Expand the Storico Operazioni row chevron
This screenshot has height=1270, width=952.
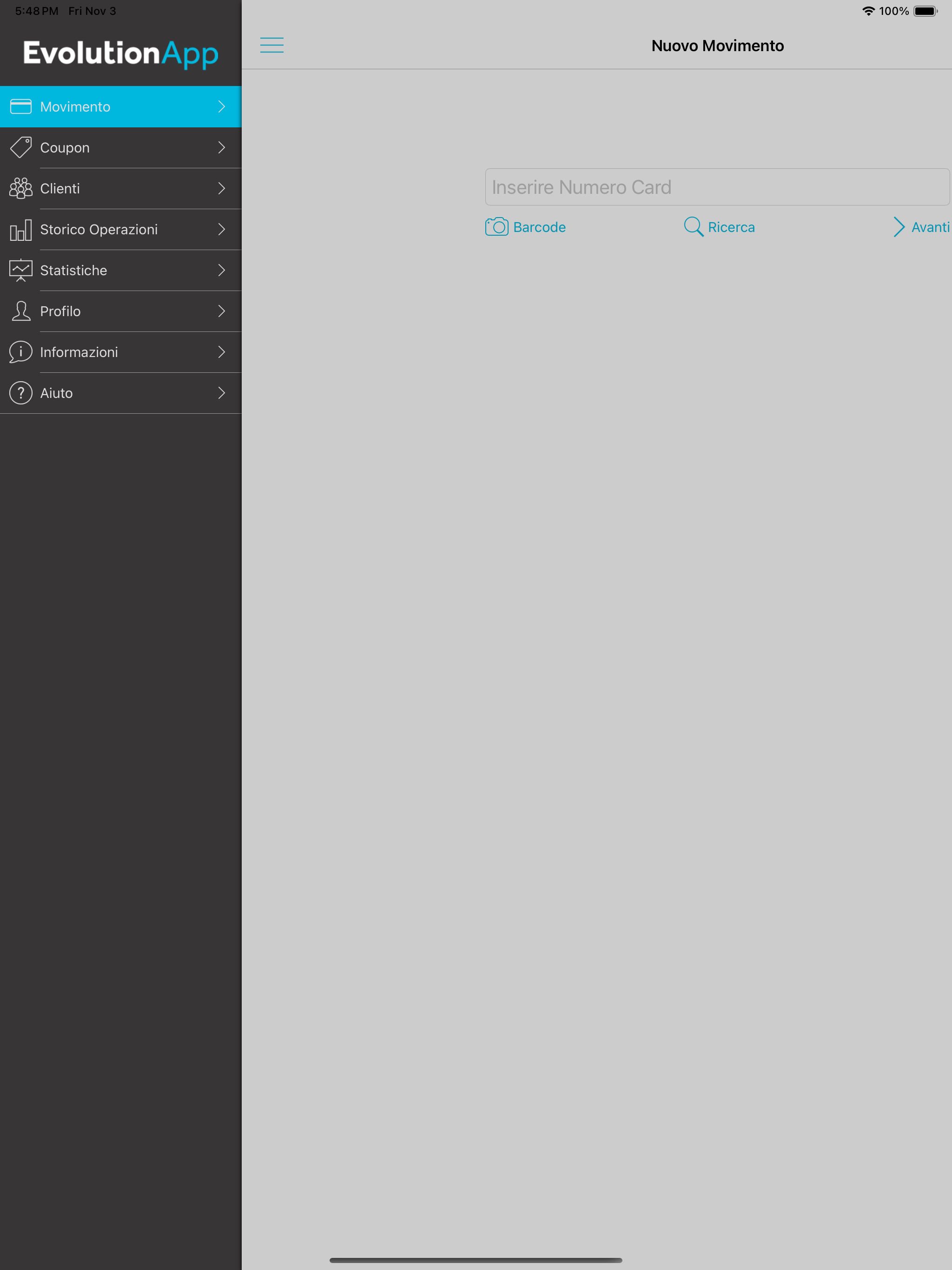click(x=222, y=230)
